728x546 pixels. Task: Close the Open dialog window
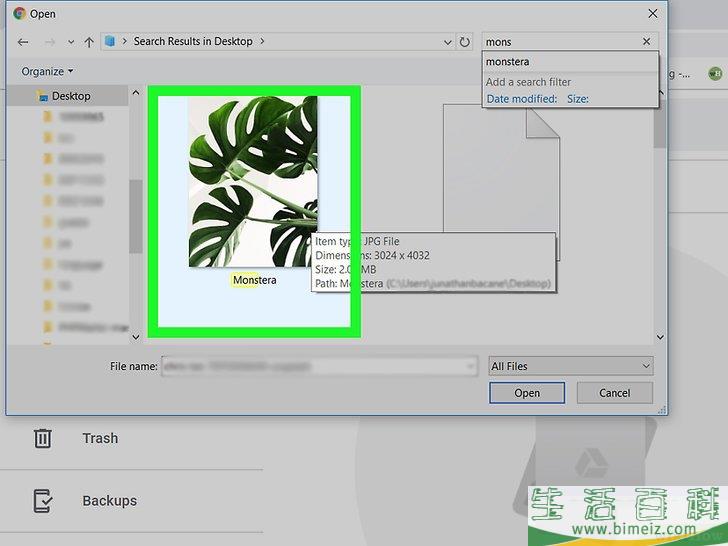click(652, 14)
